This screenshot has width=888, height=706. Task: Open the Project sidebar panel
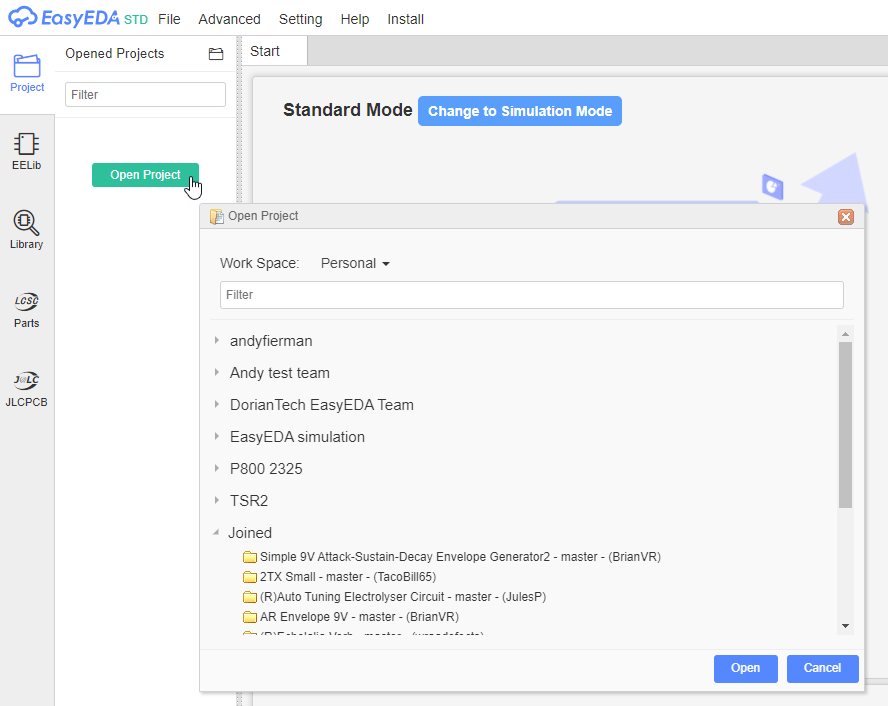pyautogui.click(x=27, y=73)
